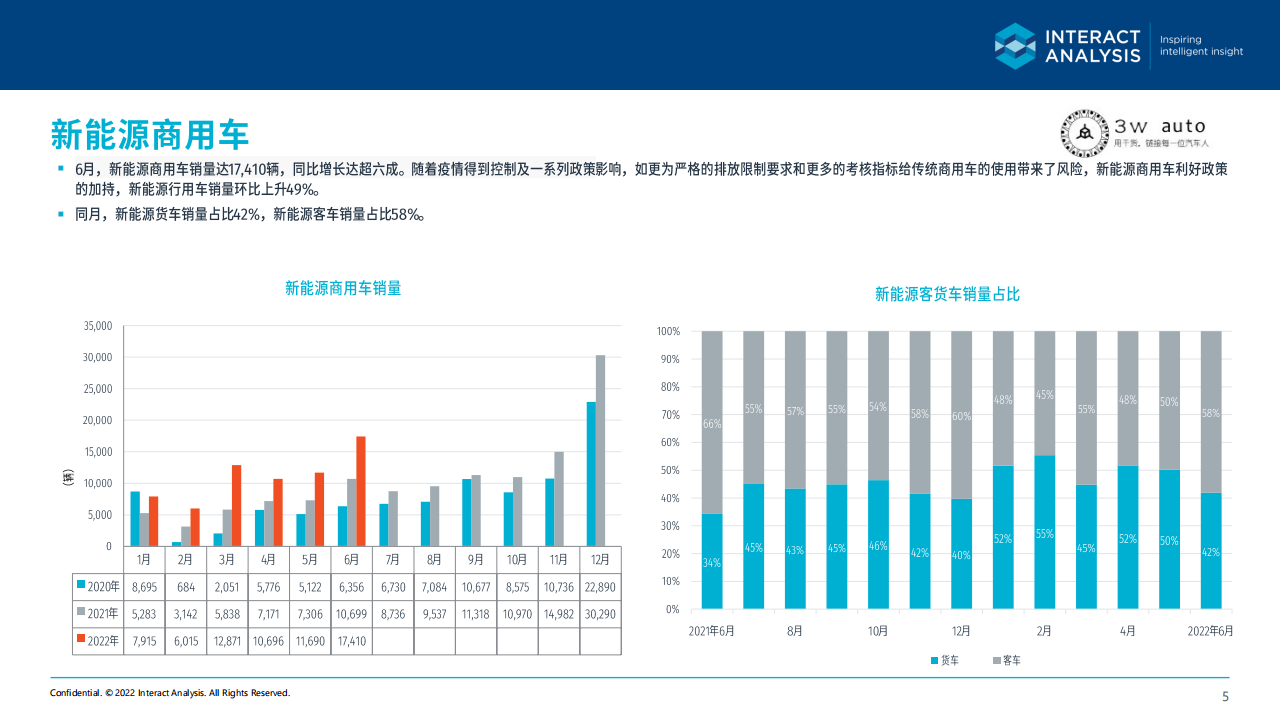Click the red 6月 2022 sales bar
Viewport: 1280px width, 720px height.
[361, 492]
